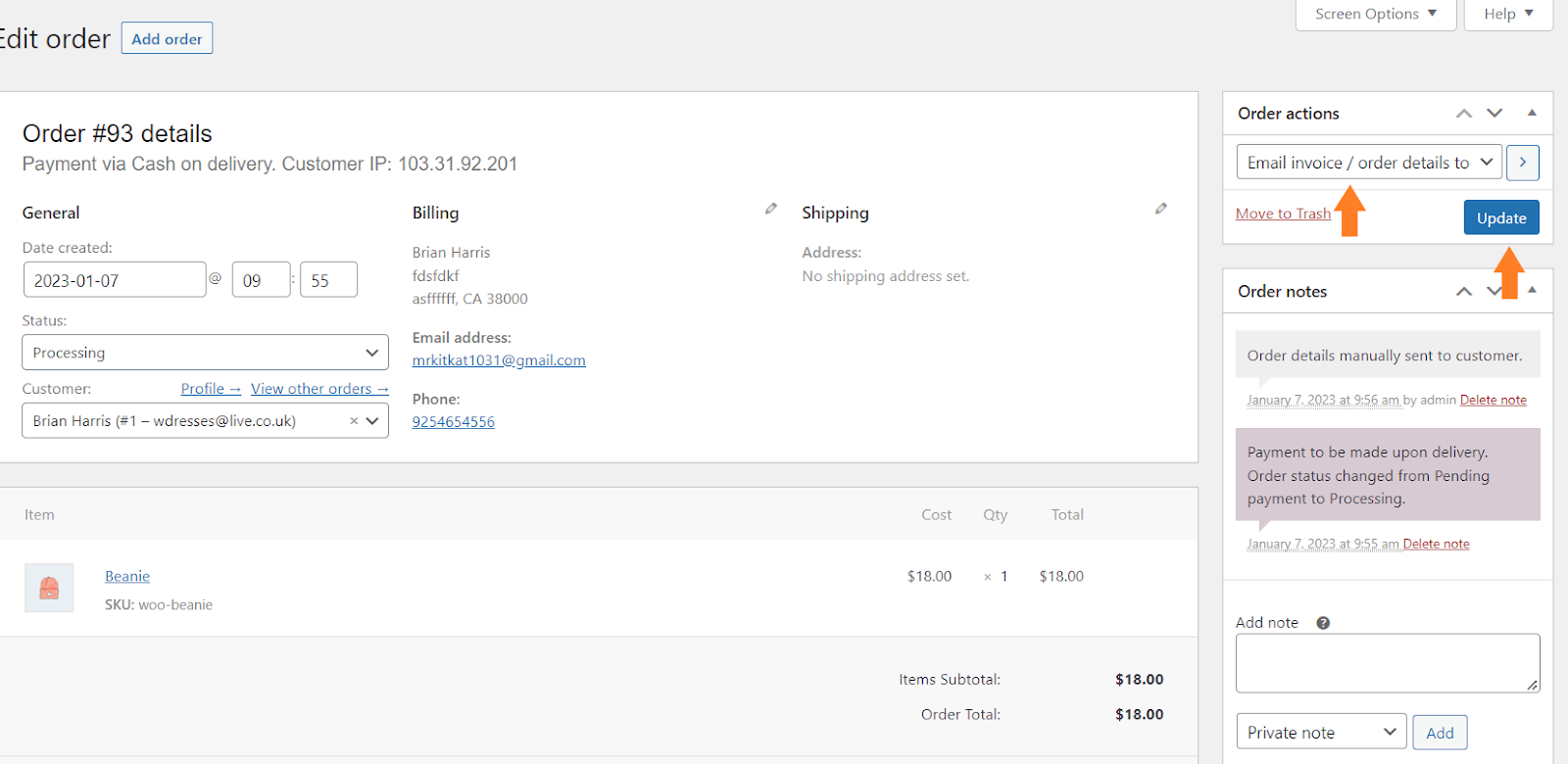Click the Beanie product thumbnail
The height and width of the screenshot is (764, 1568).
point(49,588)
